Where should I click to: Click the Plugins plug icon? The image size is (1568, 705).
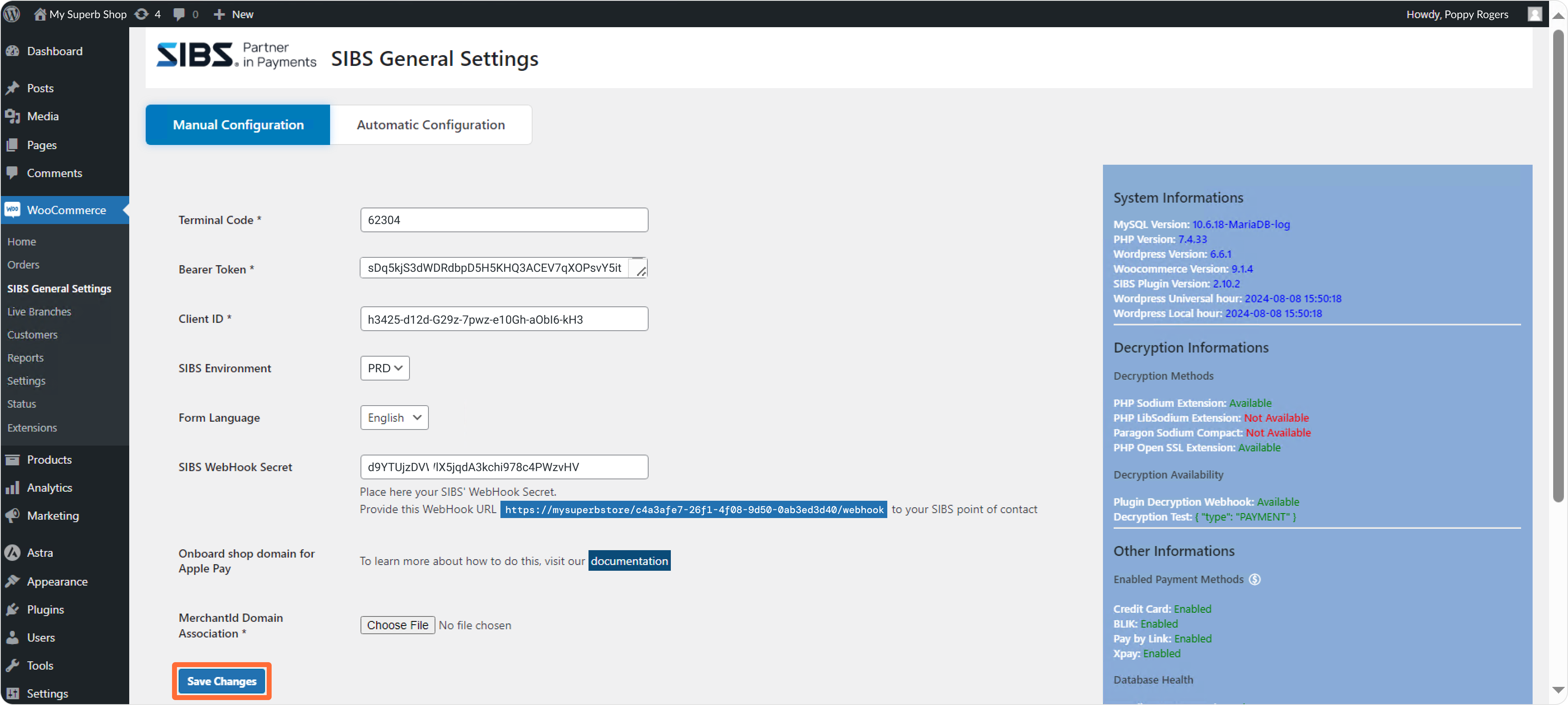coord(12,609)
